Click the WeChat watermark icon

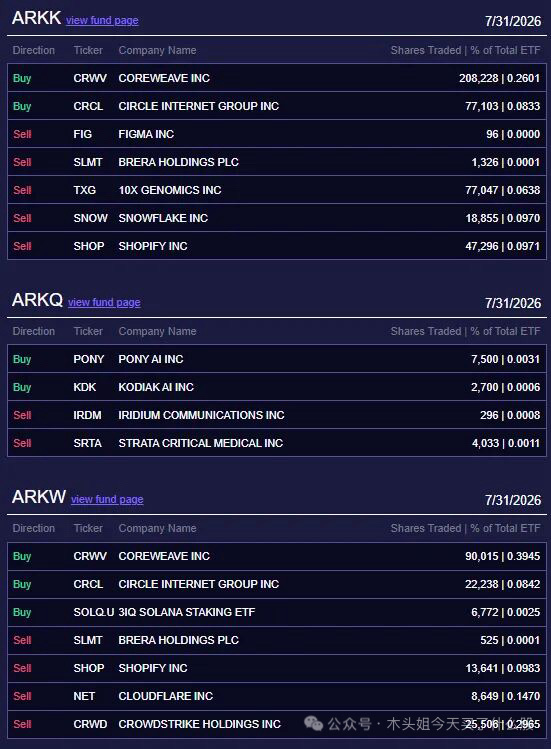coord(313,723)
